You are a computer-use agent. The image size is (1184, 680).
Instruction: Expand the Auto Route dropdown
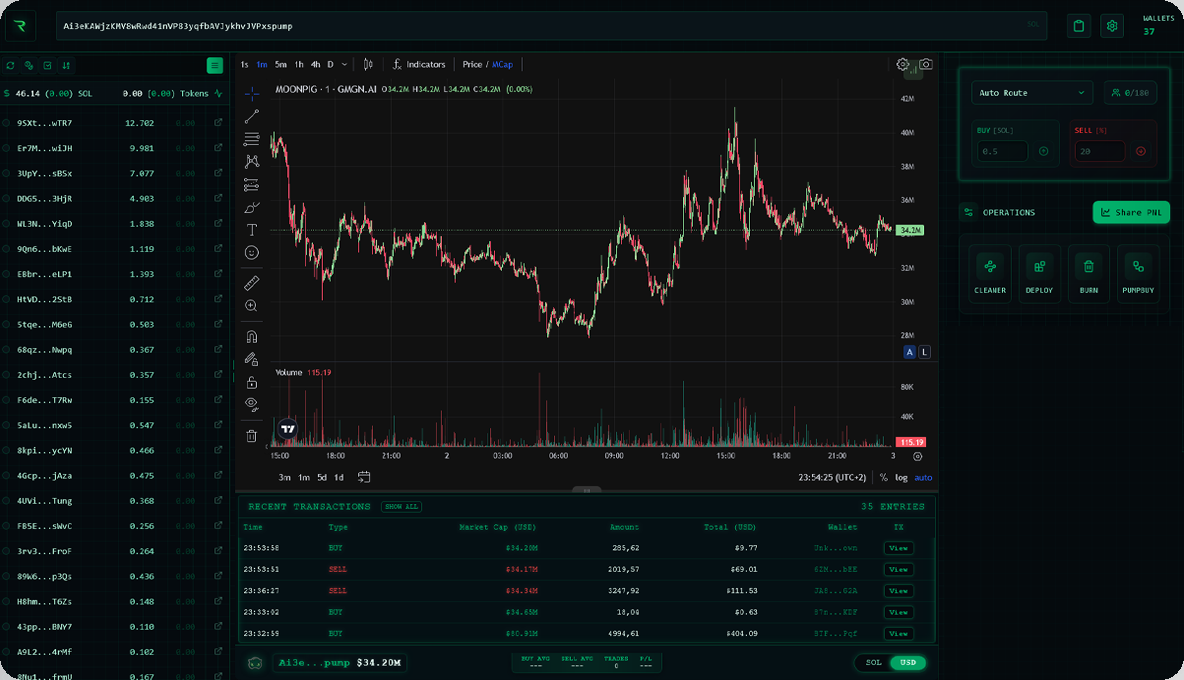1031,93
